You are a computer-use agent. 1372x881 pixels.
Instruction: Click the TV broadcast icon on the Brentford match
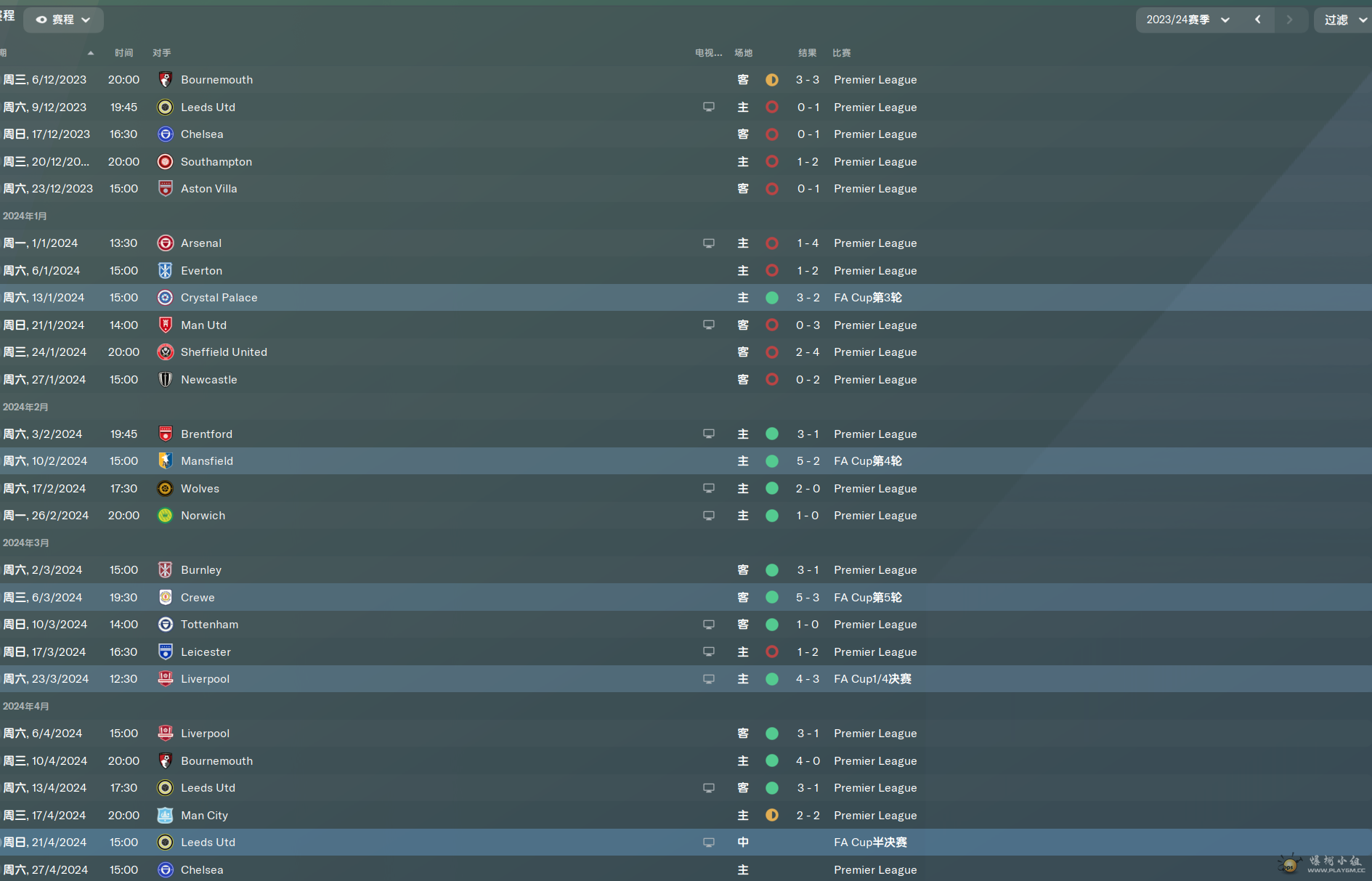[709, 434]
